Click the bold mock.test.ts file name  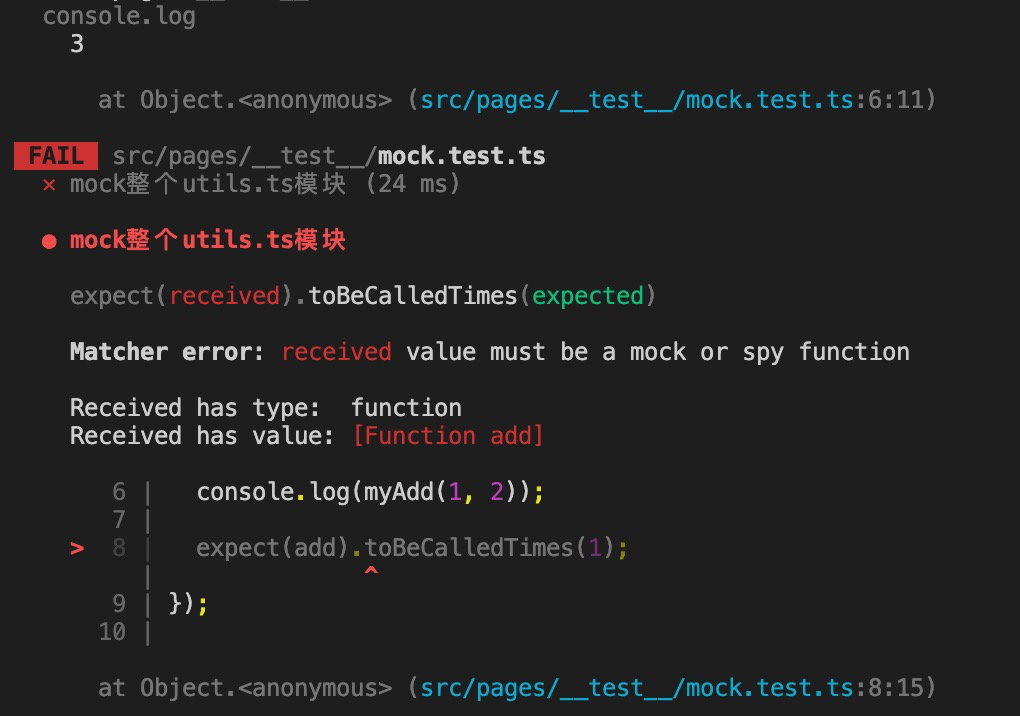(x=461, y=156)
